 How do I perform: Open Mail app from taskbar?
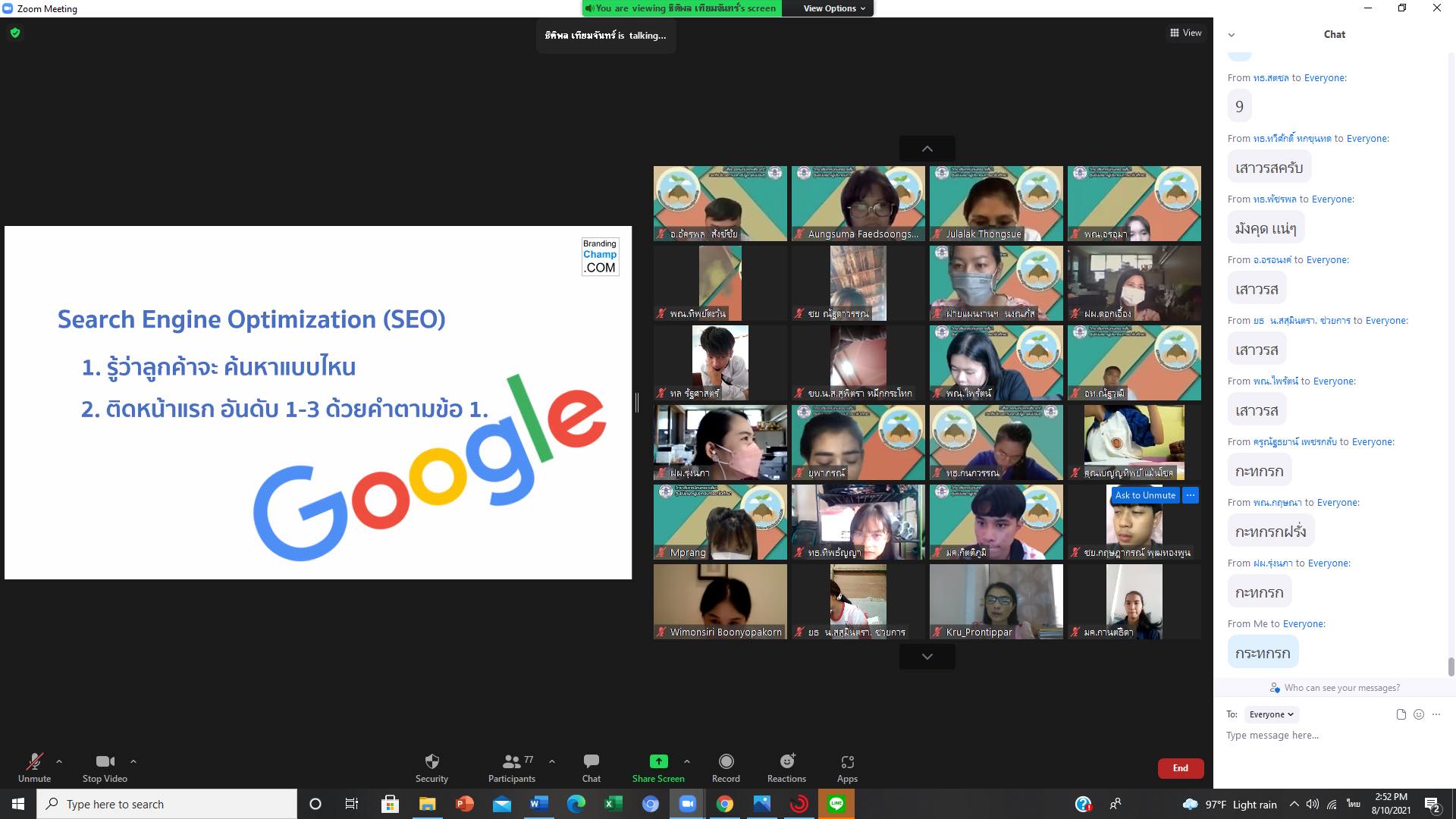pos(501,804)
